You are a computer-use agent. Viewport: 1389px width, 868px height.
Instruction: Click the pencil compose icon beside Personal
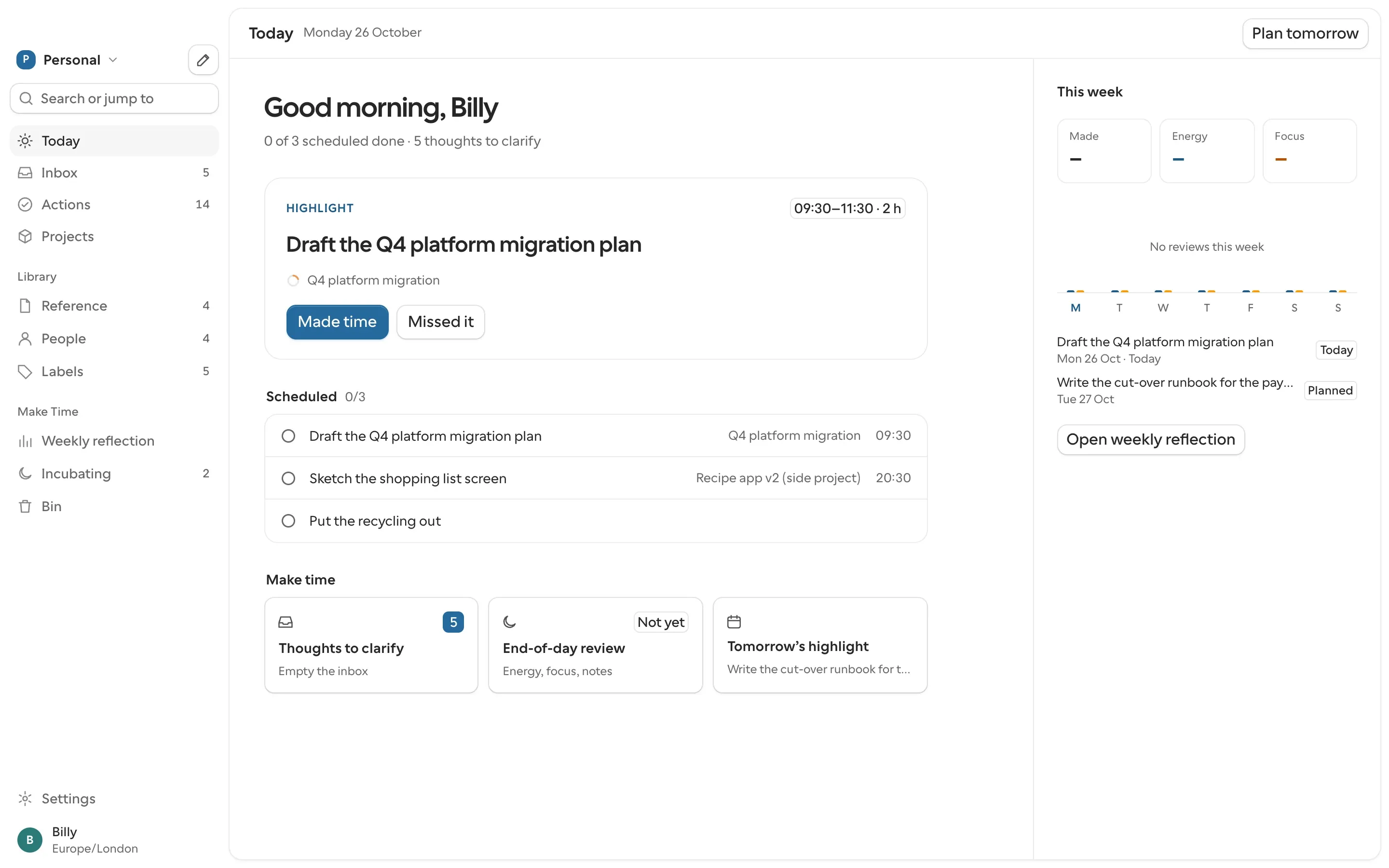pos(203,60)
